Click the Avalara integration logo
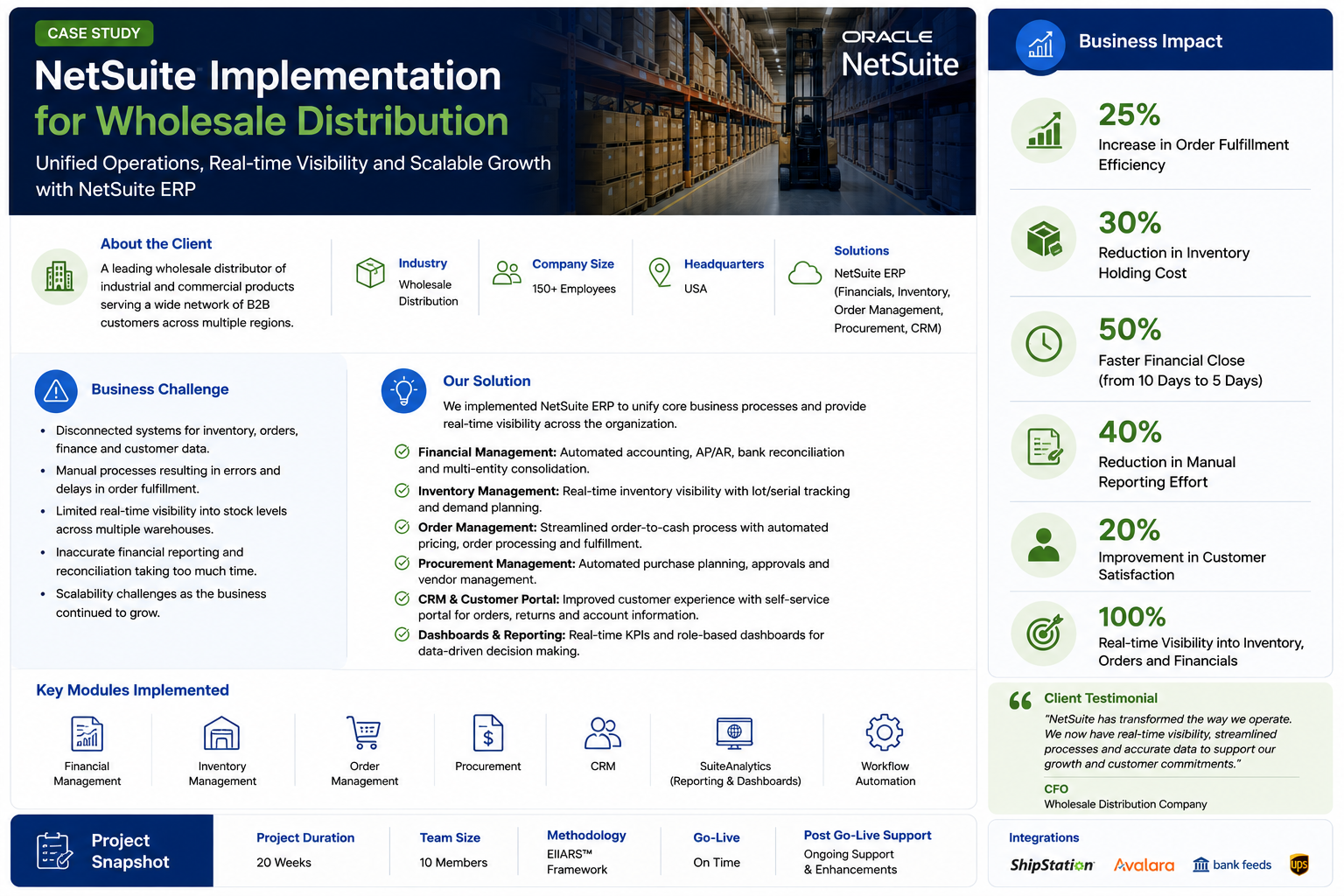The height and width of the screenshot is (896, 1344). click(x=1144, y=865)
